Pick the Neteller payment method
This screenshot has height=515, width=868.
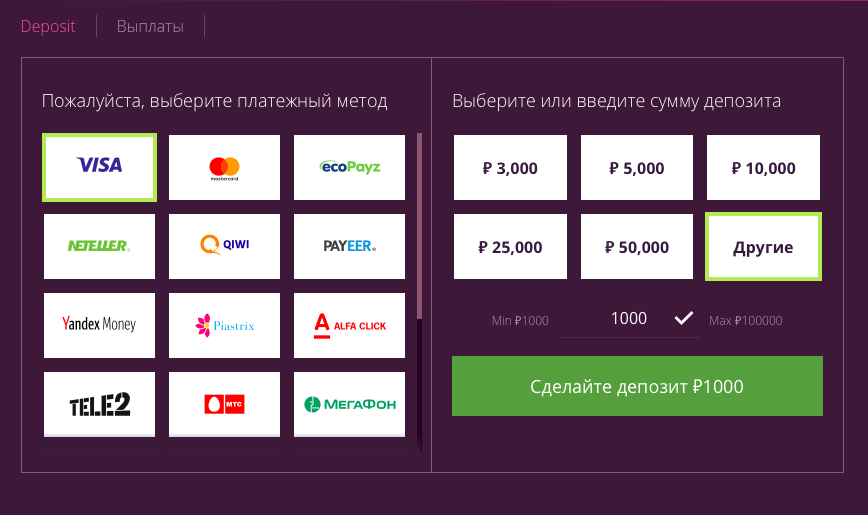[100, 245]
